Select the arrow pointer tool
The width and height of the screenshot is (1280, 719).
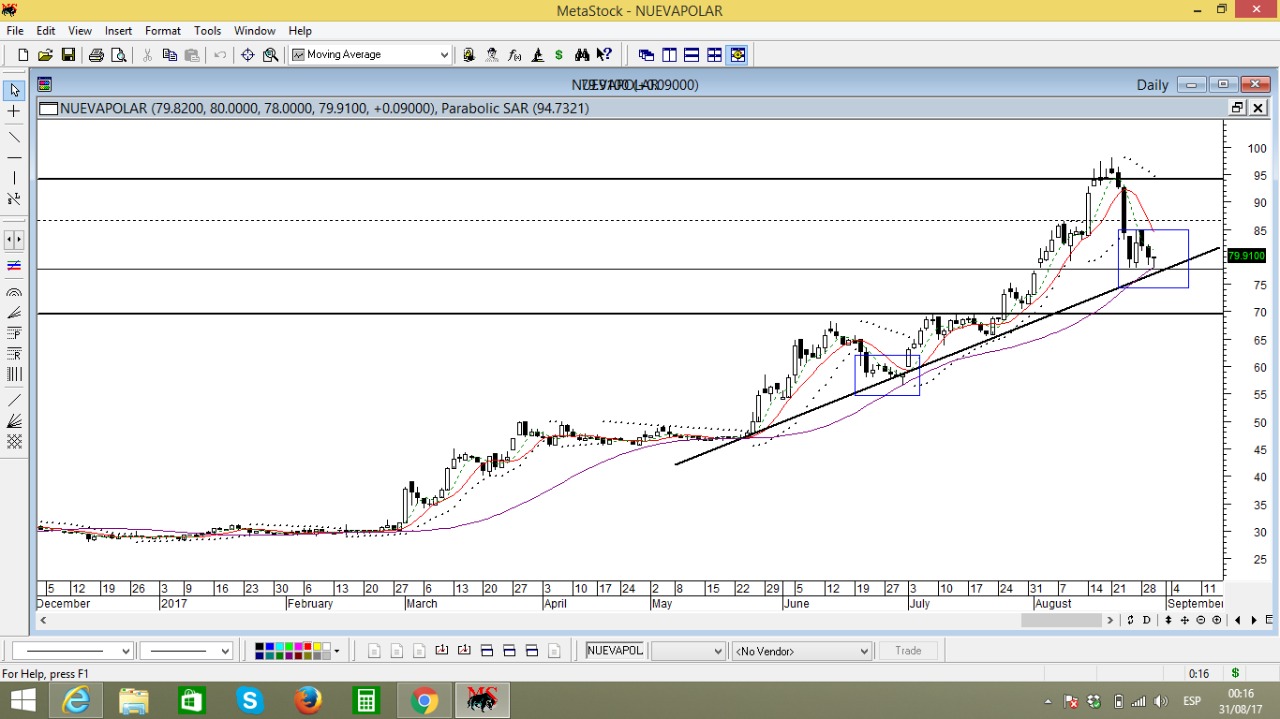pyautogui.click(x=14, y=90)
